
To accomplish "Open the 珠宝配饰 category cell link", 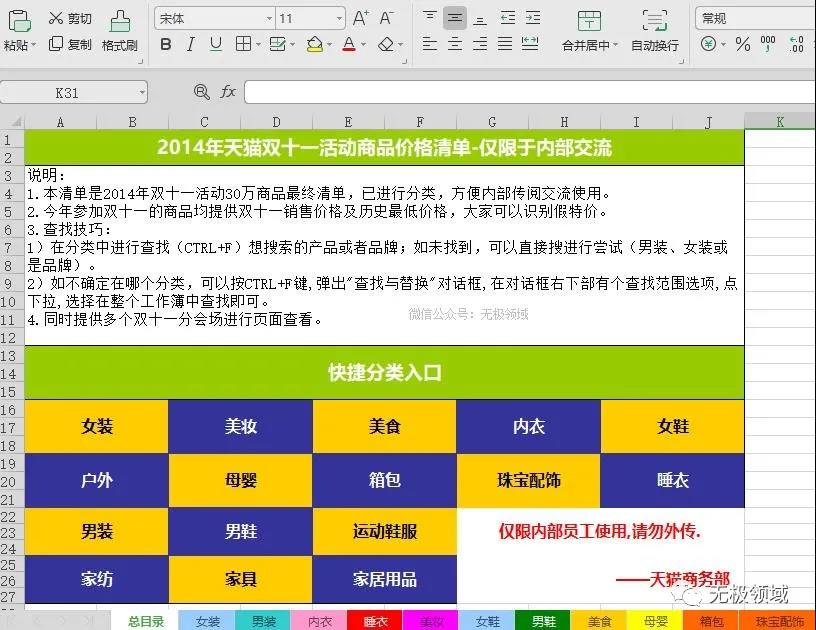I will coord(529,480).
